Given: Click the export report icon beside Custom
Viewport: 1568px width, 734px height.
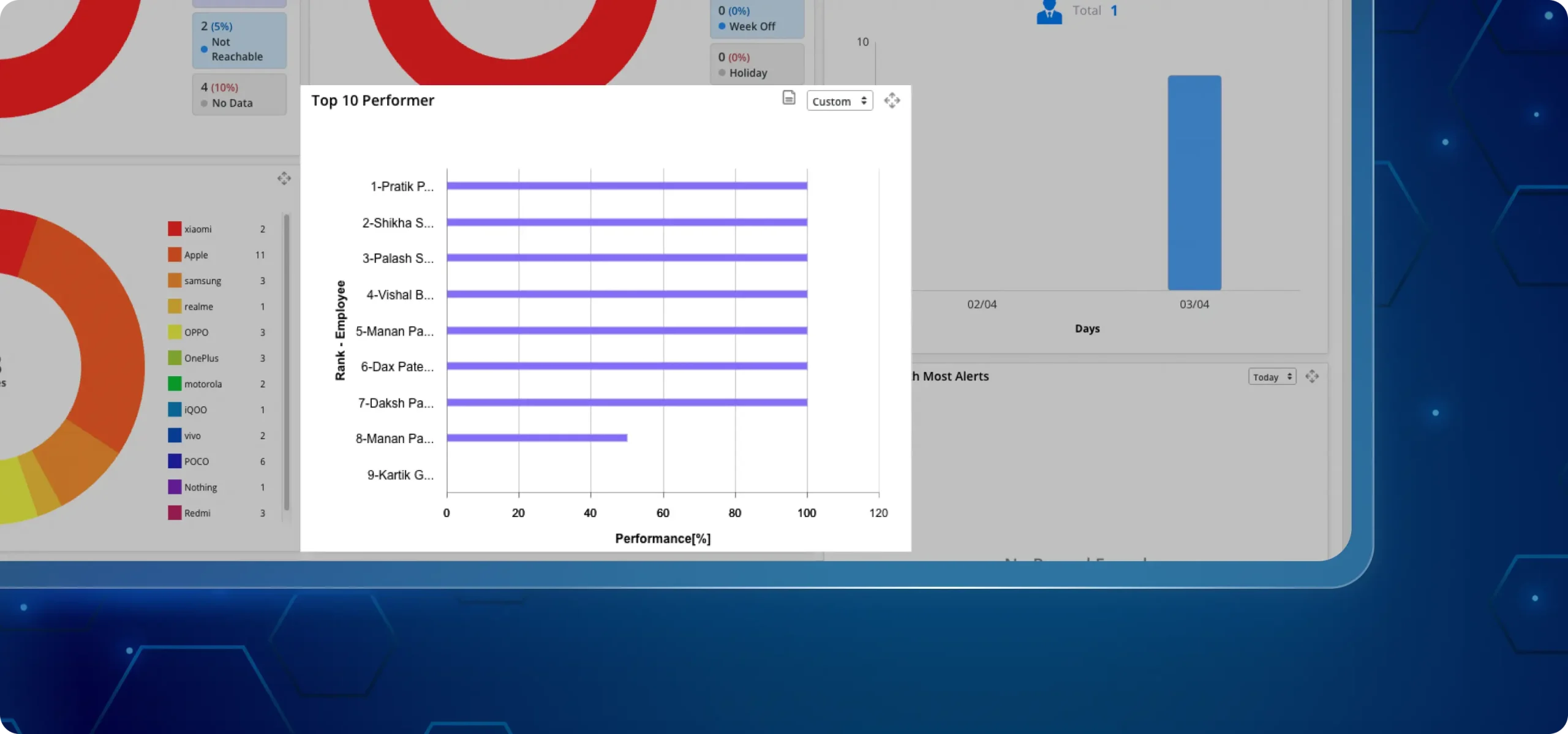Looking at the screenshot, I should [x=789, y=98].
